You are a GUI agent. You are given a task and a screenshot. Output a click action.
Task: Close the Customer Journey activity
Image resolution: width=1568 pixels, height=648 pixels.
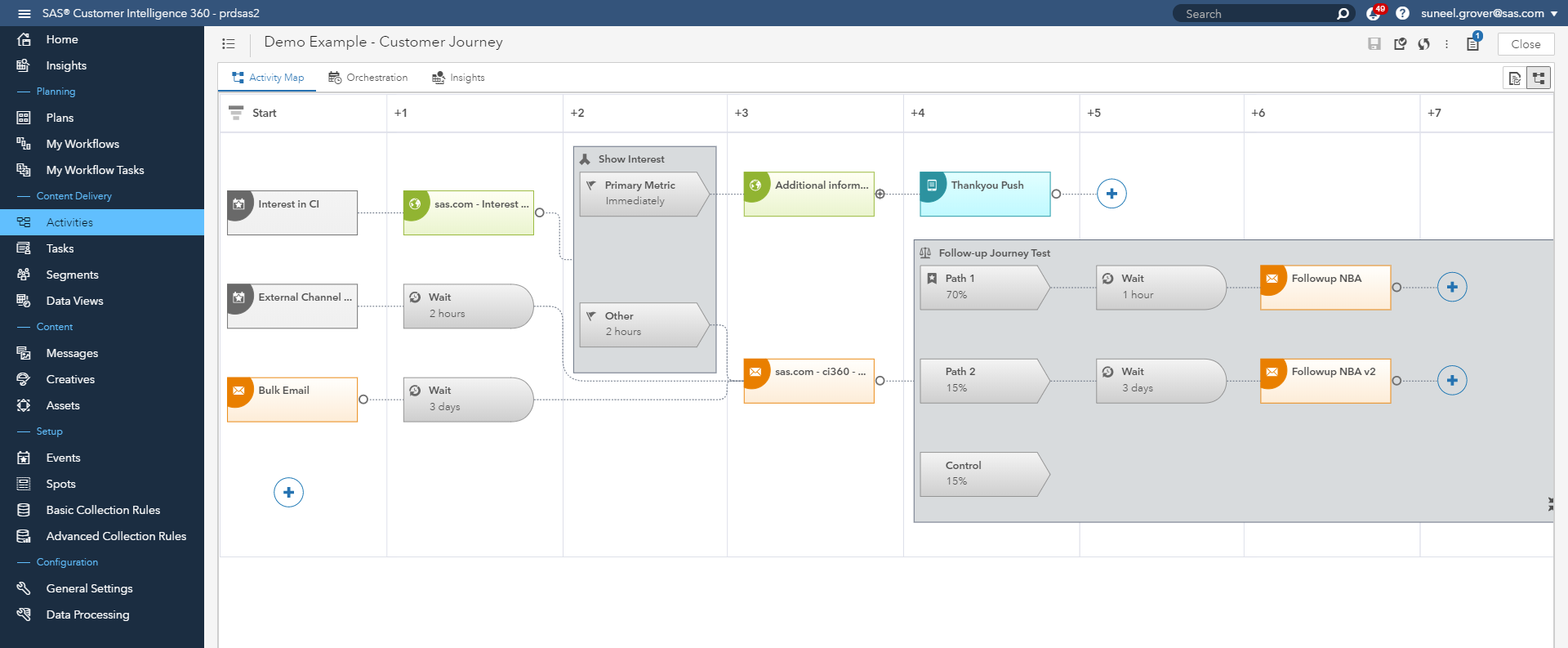pyautogui.click(x=1526, y=44)
